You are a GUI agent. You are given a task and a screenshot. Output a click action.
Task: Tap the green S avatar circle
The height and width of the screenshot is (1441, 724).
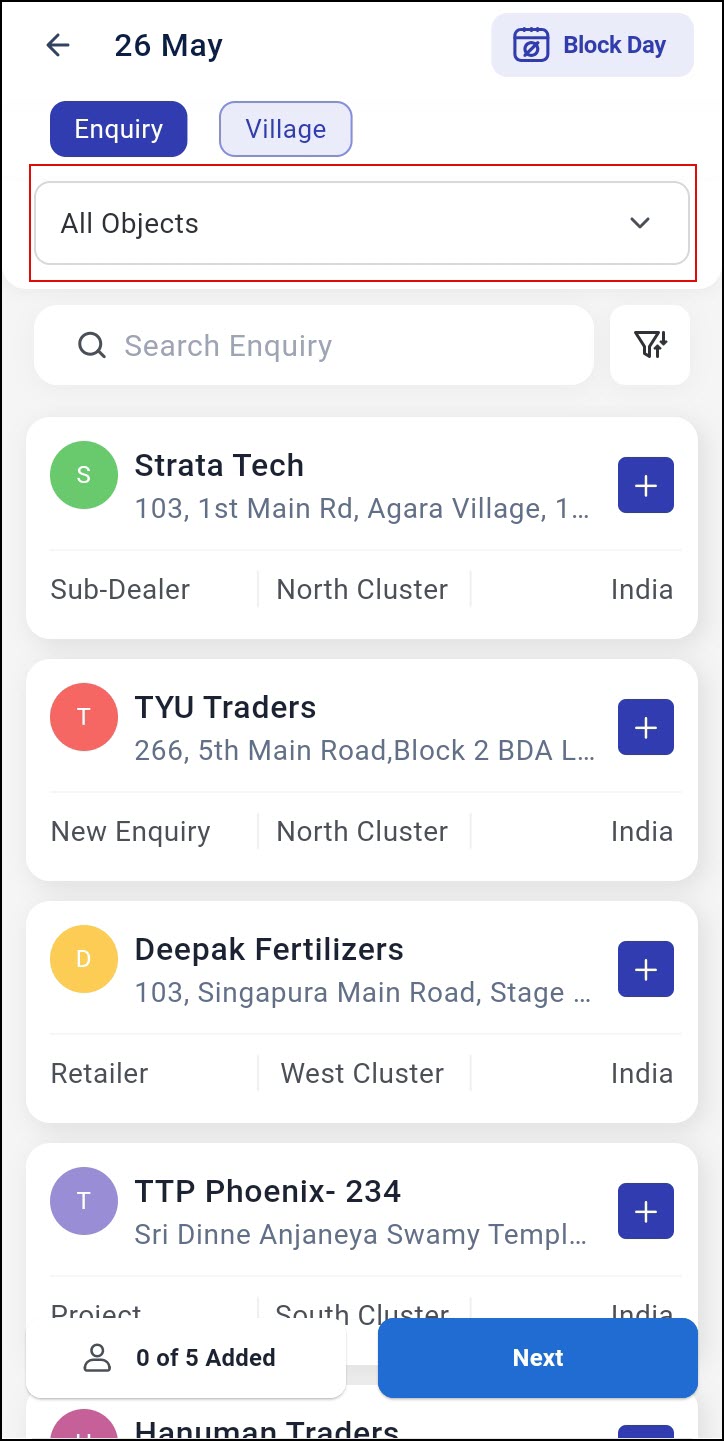84,475
